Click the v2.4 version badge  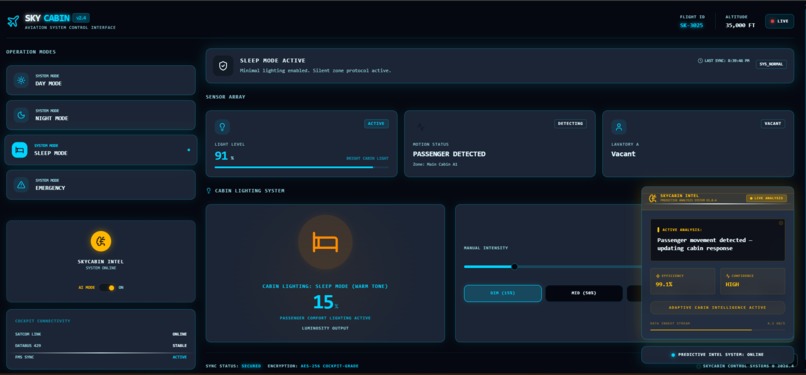coord(81,17)
